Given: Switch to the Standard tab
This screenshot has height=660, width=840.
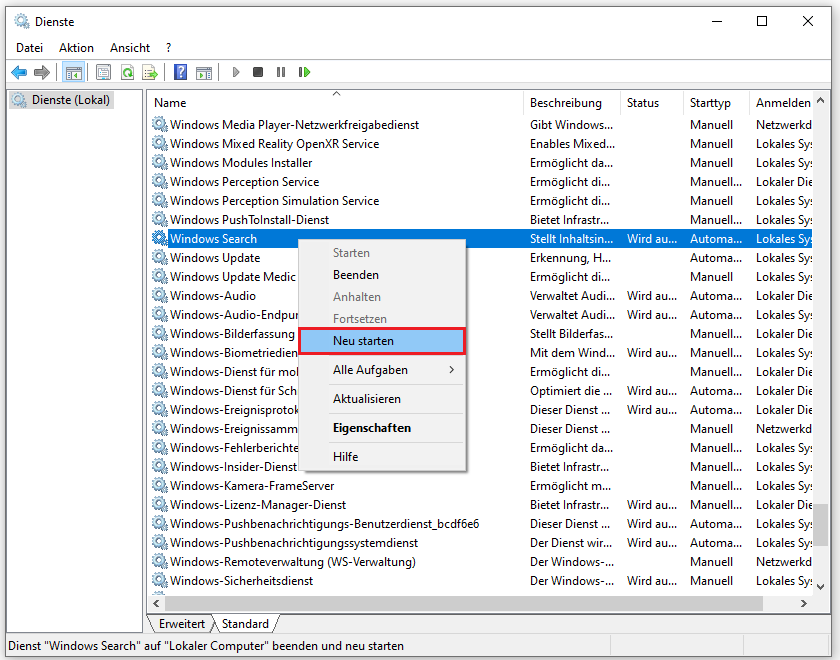Looking at the screenshot, I should [245, 623].
